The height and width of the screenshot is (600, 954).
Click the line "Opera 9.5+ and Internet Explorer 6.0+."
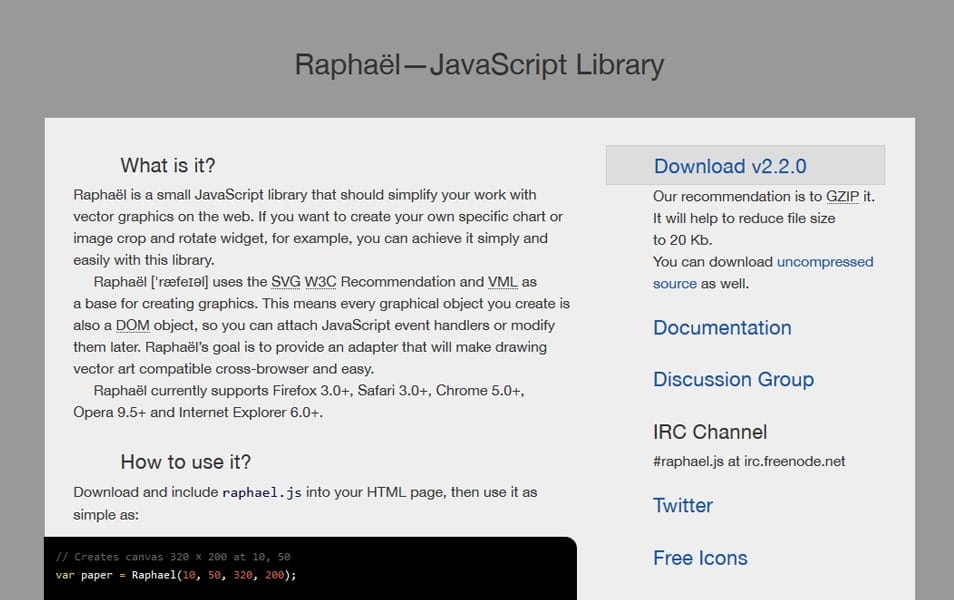(x=198, y=413)
